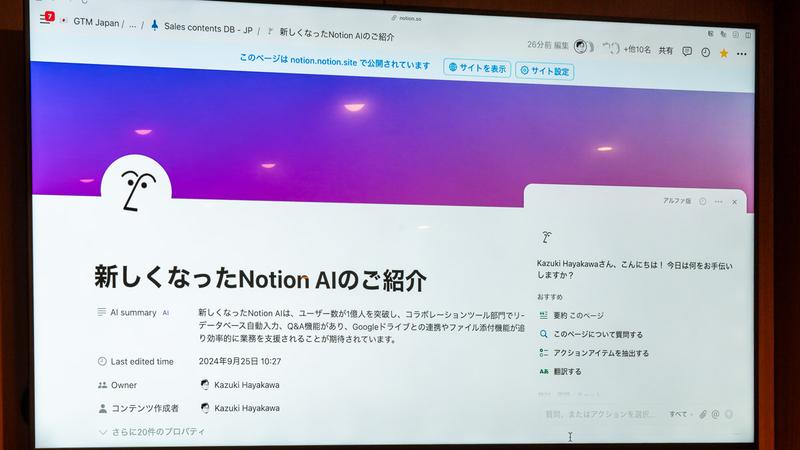Click the attach file paperclip icon
The height and width of the screenshot is (450, 800).
click(x=703, y=414)
